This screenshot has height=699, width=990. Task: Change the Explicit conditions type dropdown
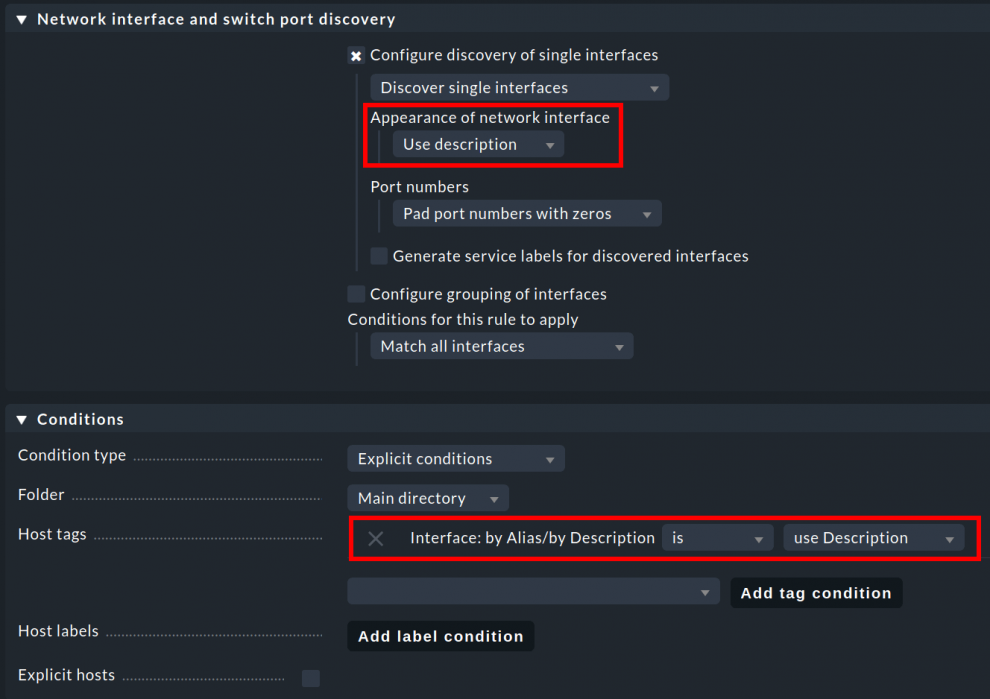(455, 459)
